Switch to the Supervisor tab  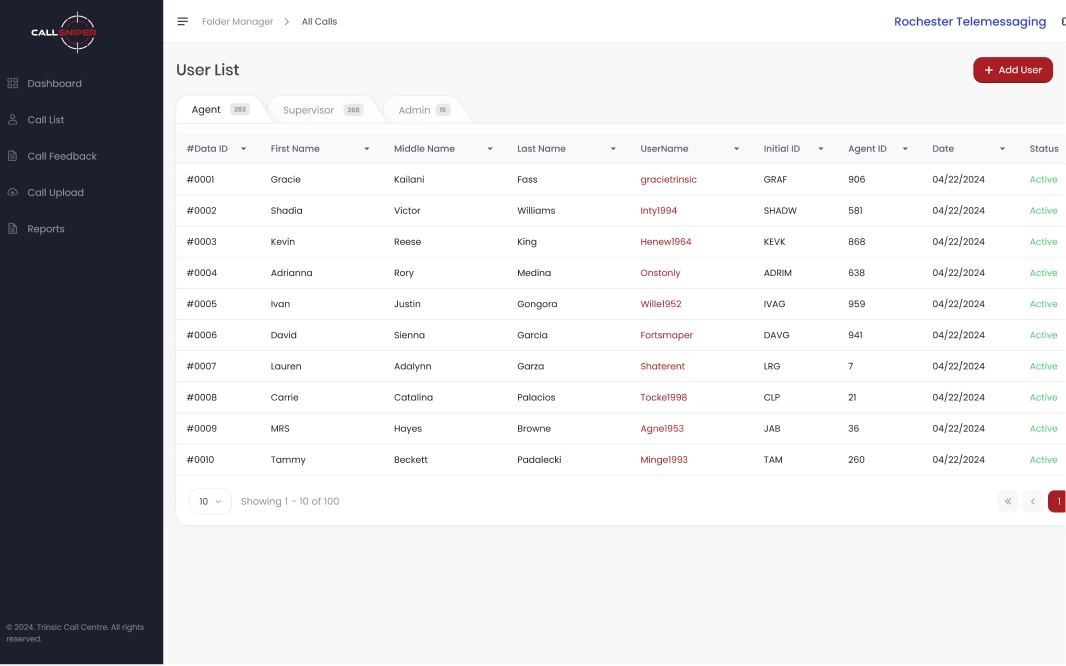tap(322, 110)
